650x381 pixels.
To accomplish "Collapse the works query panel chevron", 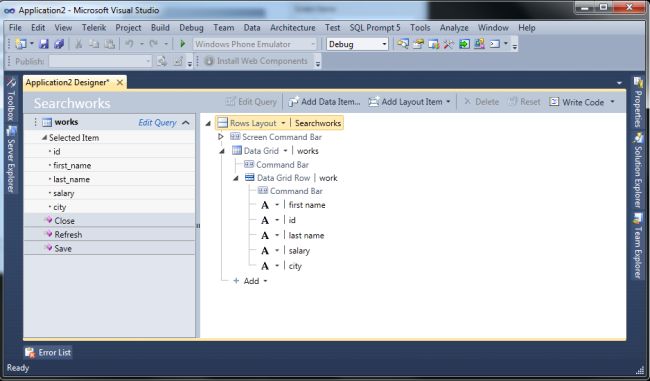I will point(186,123).
